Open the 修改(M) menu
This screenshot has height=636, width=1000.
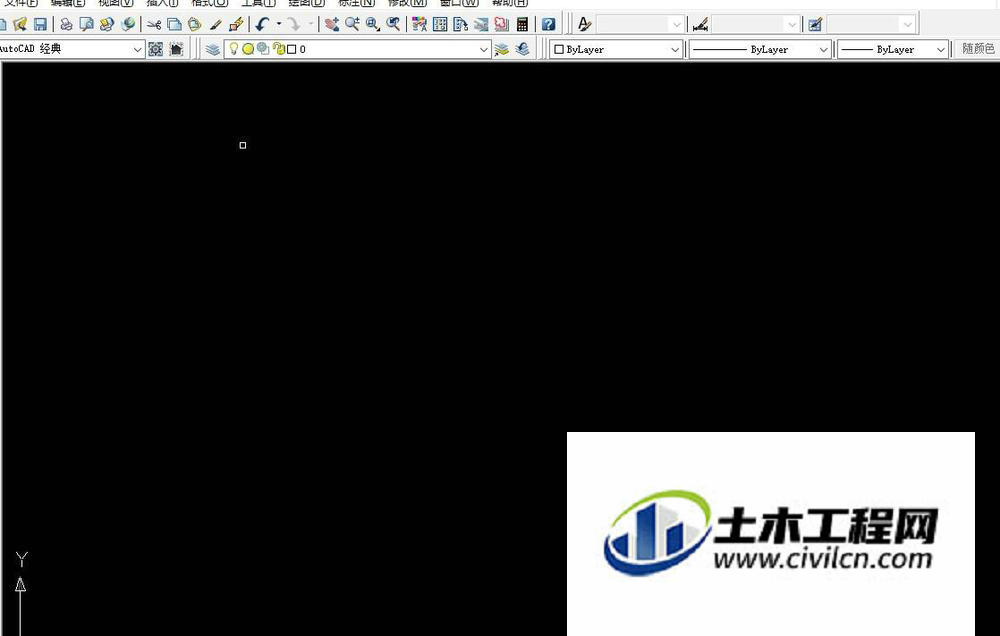tap(407, 3)
